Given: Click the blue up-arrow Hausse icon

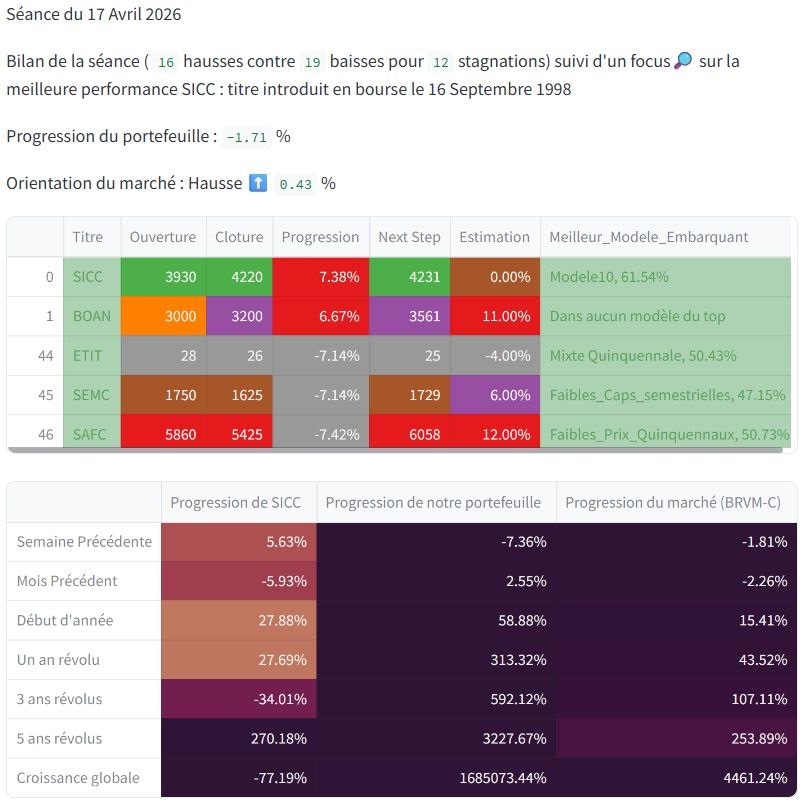Looking at the screenshot, I should [x=258, y=183].
